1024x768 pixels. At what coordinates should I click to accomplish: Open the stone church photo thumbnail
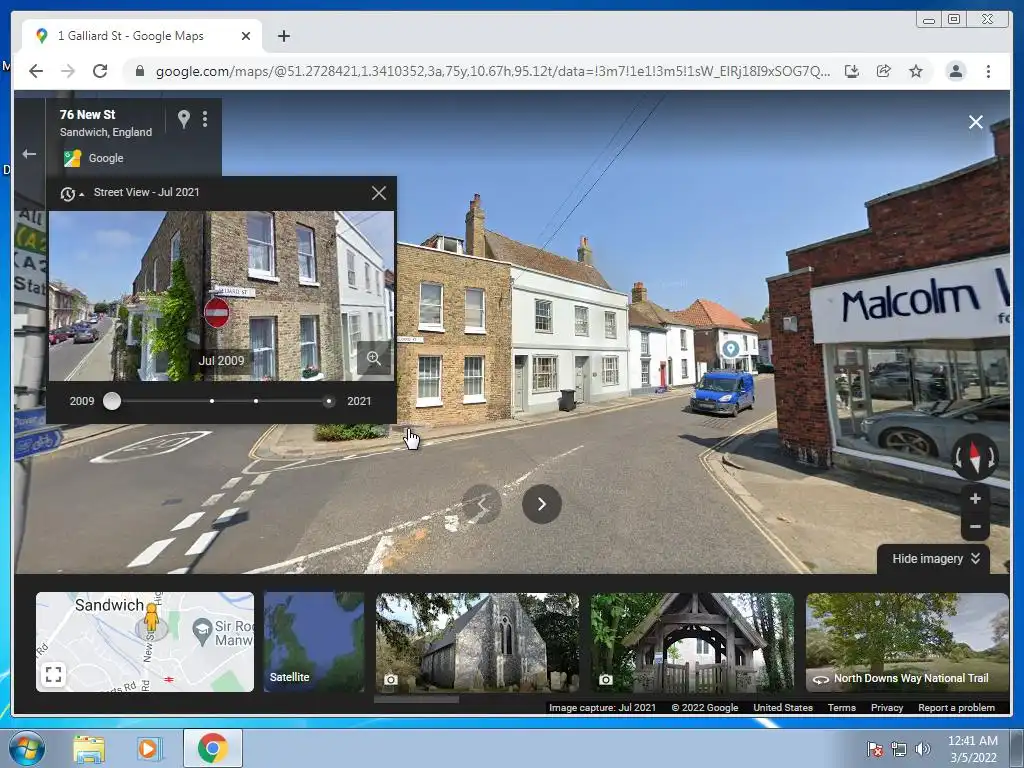477,642
